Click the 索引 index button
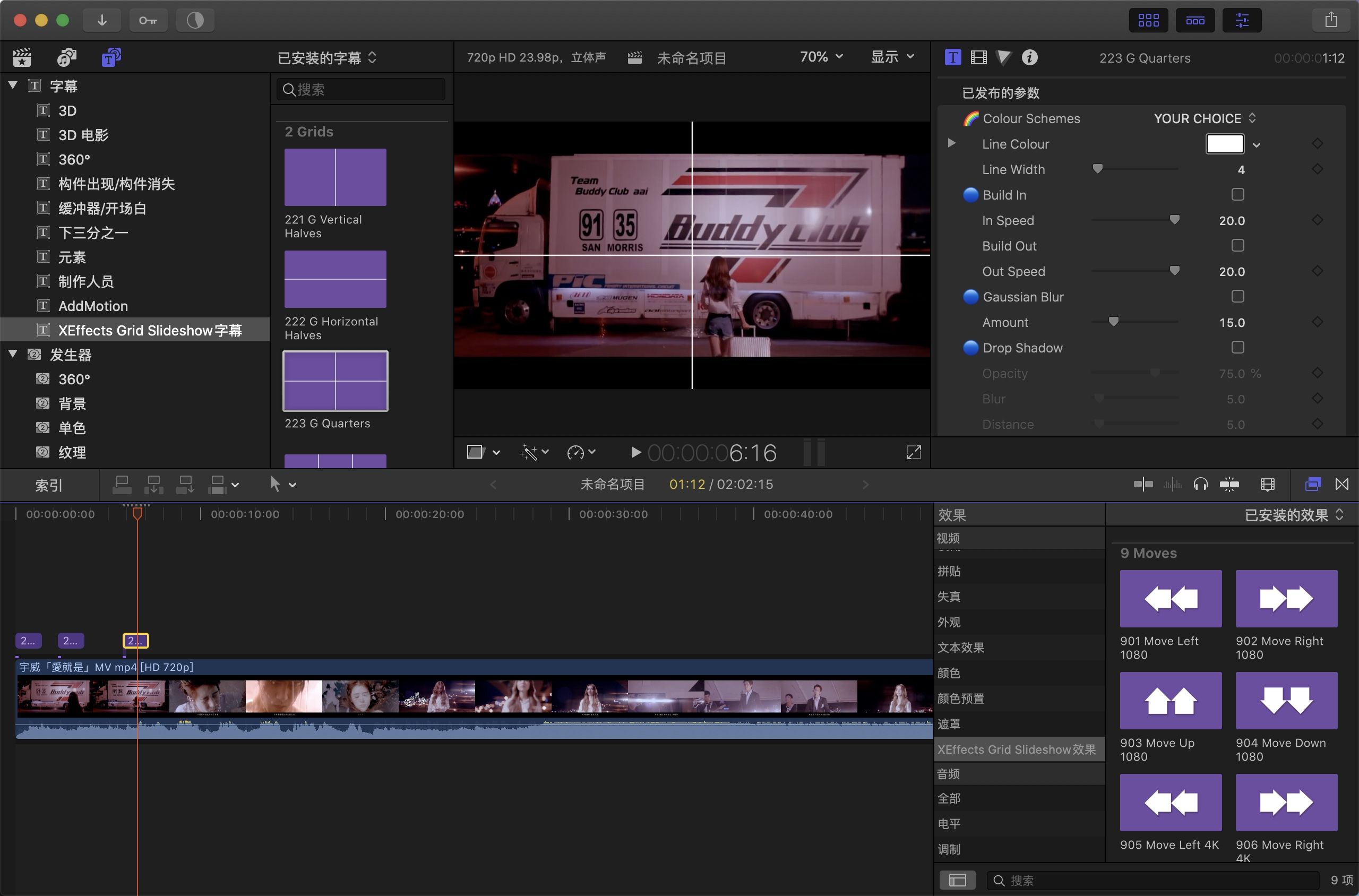This screenshot has height=896, width=1359. [x=49, y=485]
